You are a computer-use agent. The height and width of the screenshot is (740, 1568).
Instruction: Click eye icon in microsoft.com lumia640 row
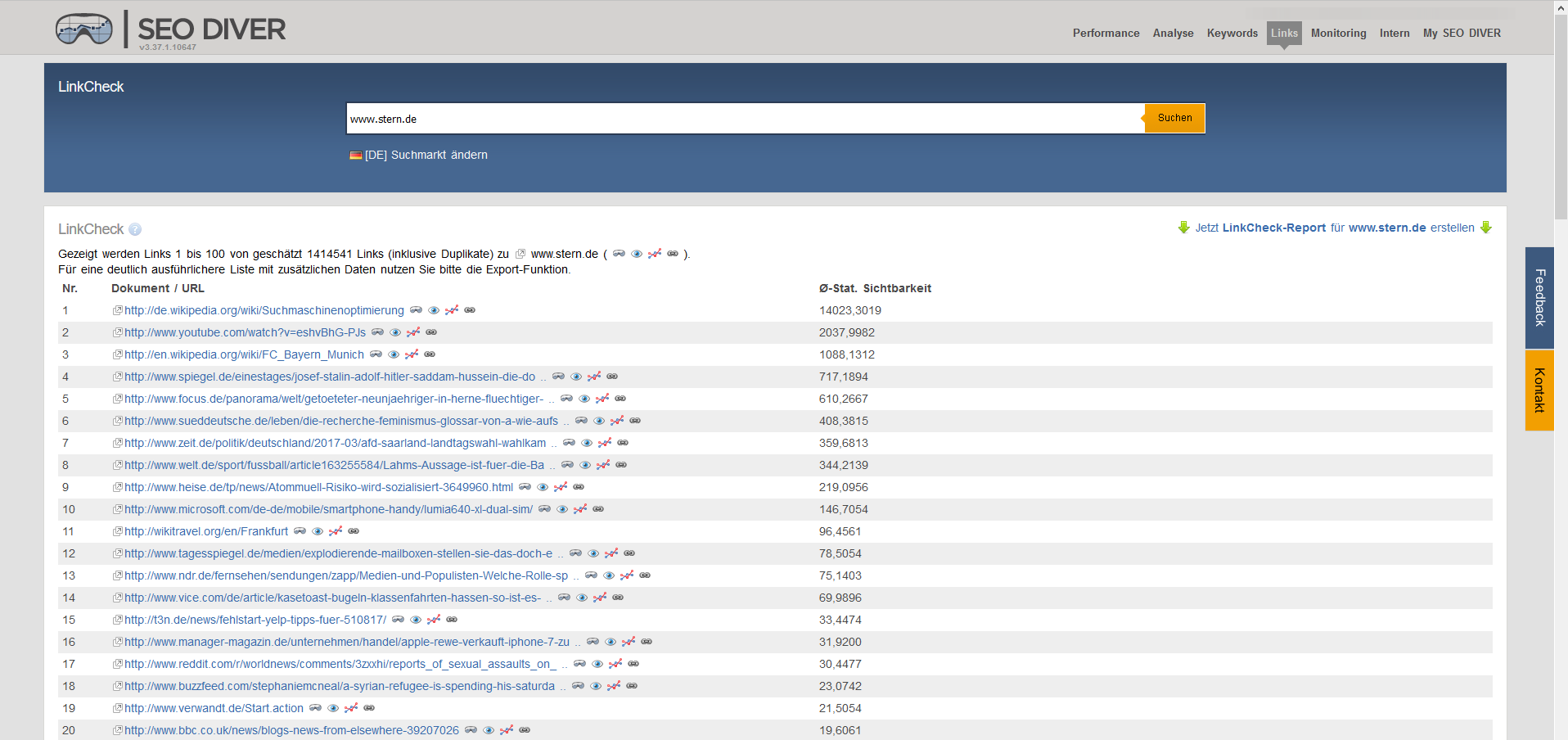[x=562, y=509]
